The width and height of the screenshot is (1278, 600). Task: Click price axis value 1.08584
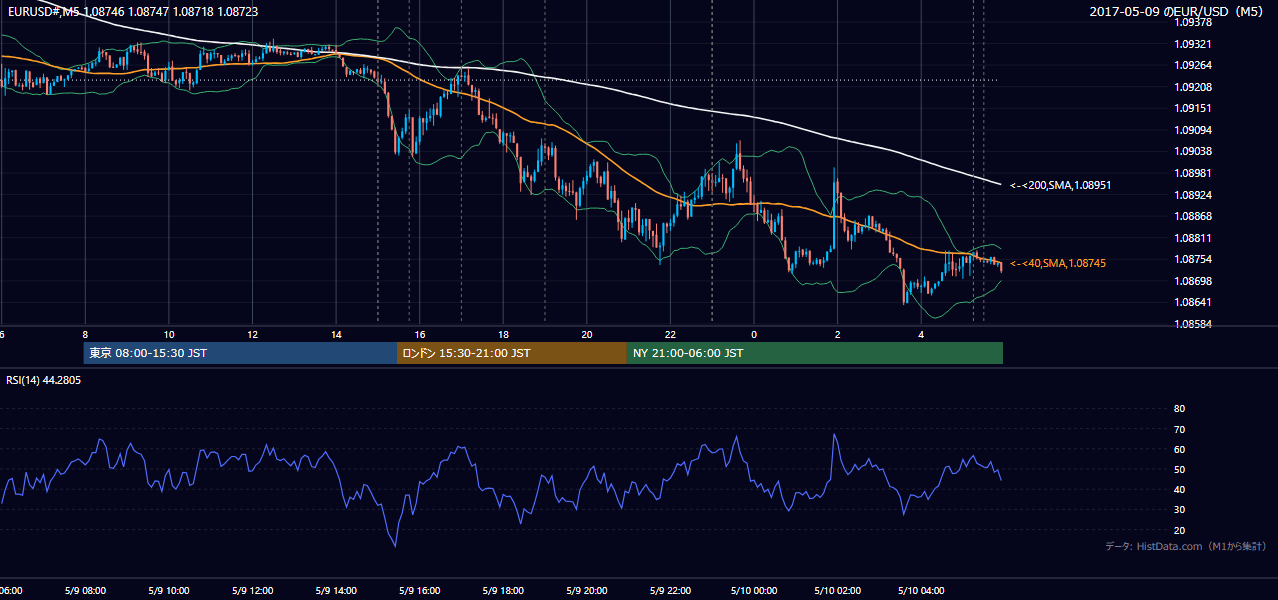pyautogui.click(x=1193, y=324)
